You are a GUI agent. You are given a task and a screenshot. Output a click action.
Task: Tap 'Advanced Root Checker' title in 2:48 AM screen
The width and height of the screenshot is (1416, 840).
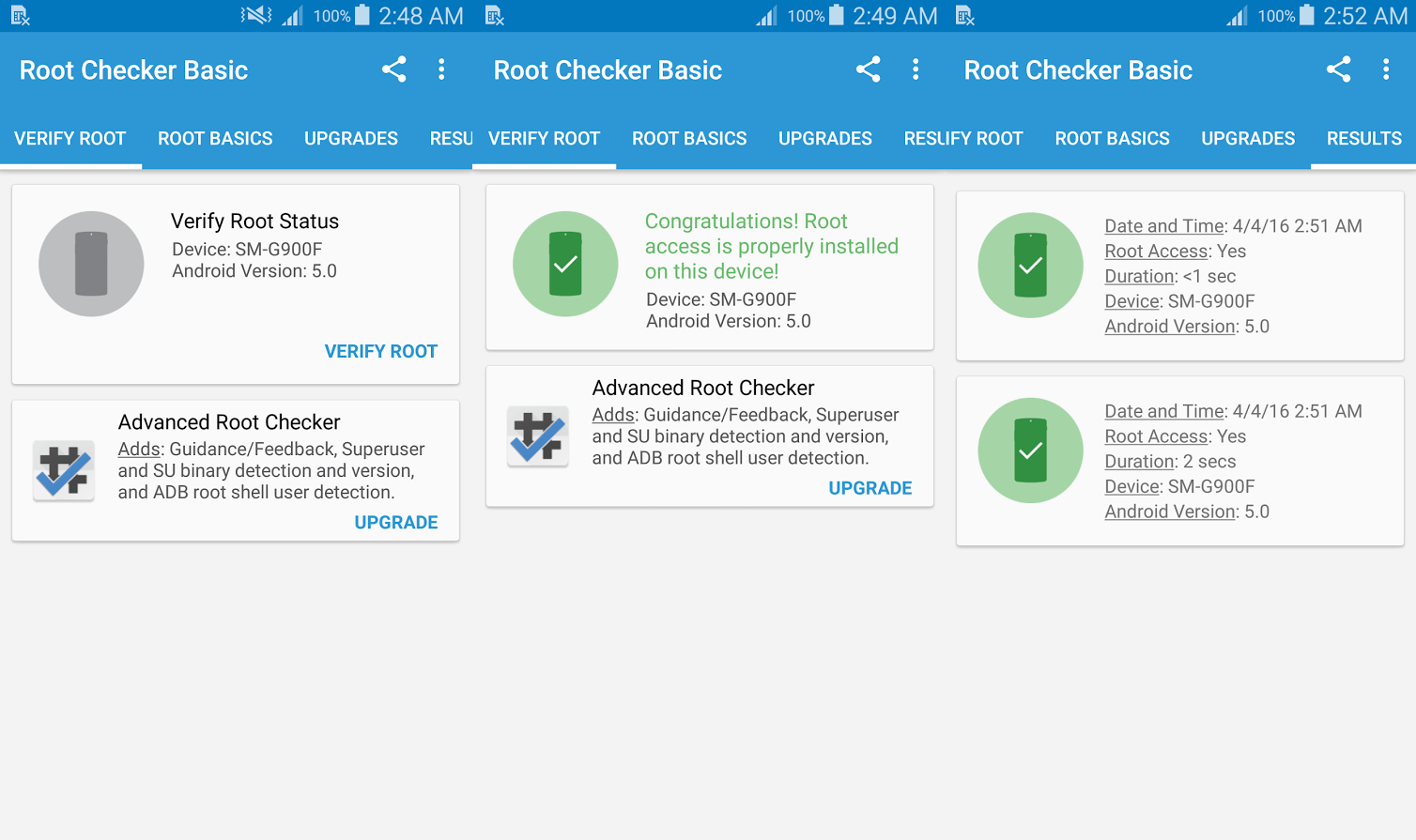[229, 422]
